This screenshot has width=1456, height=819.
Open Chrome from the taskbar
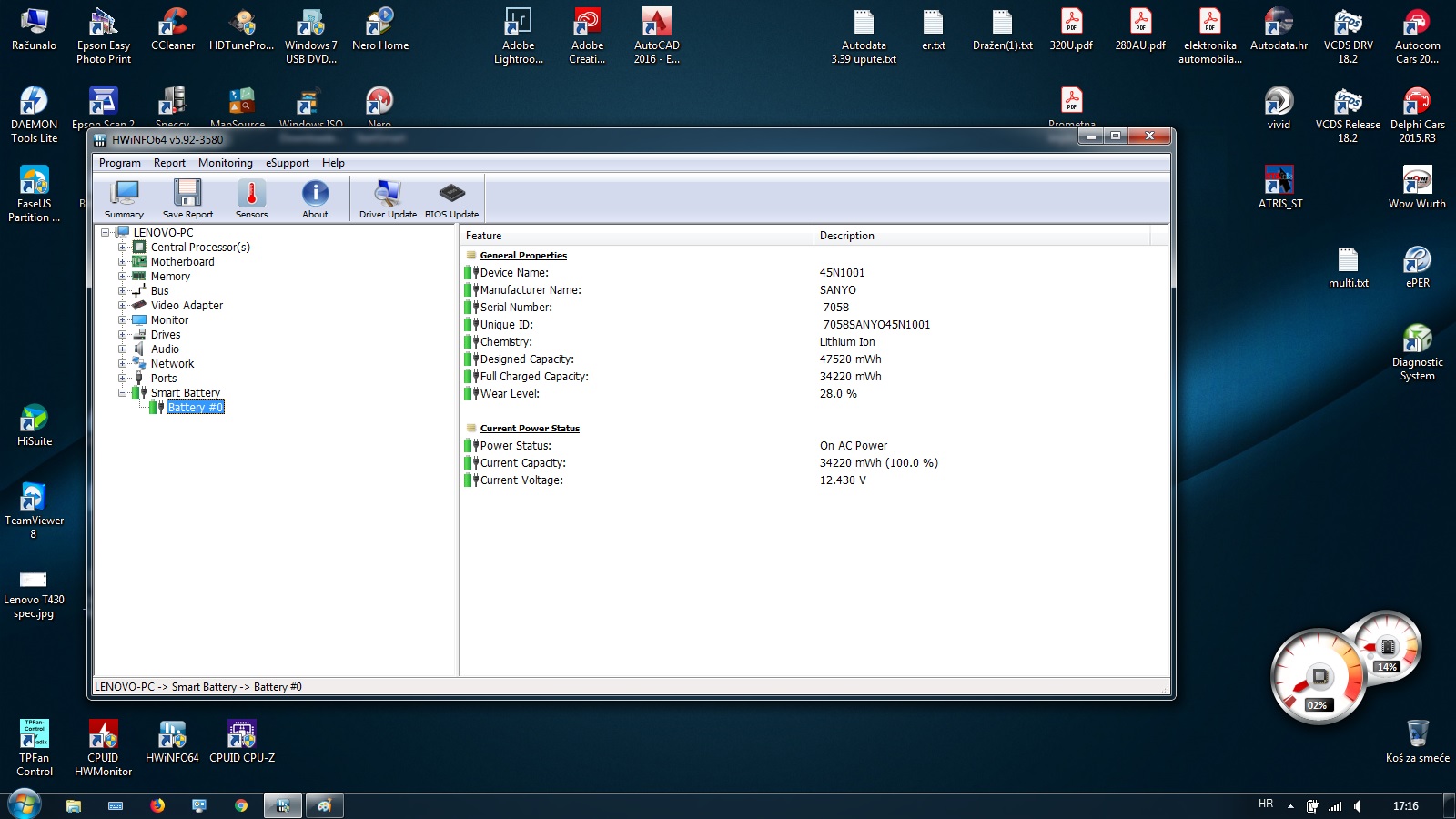coord(241,805)
